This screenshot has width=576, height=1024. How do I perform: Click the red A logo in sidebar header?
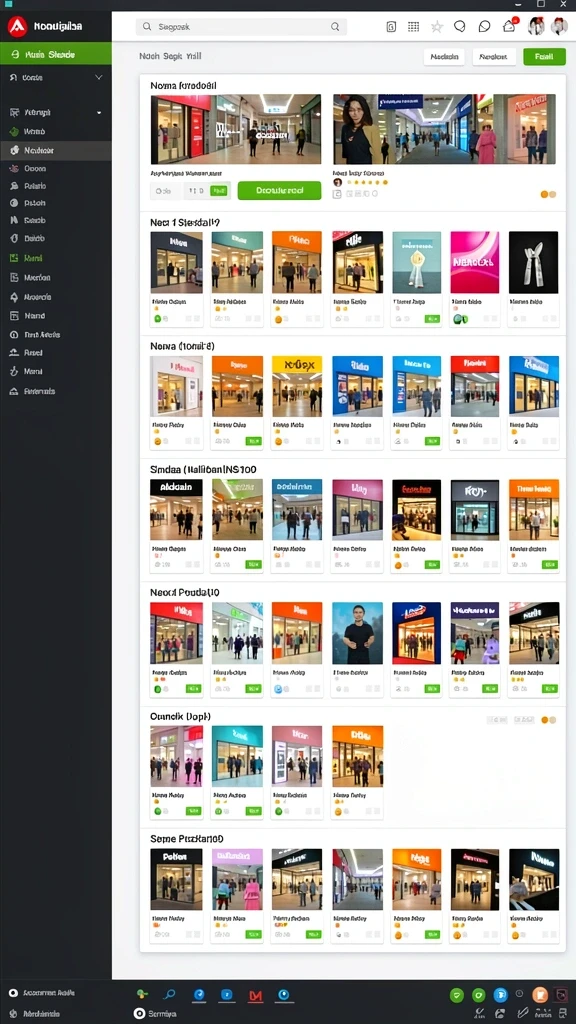16,27
